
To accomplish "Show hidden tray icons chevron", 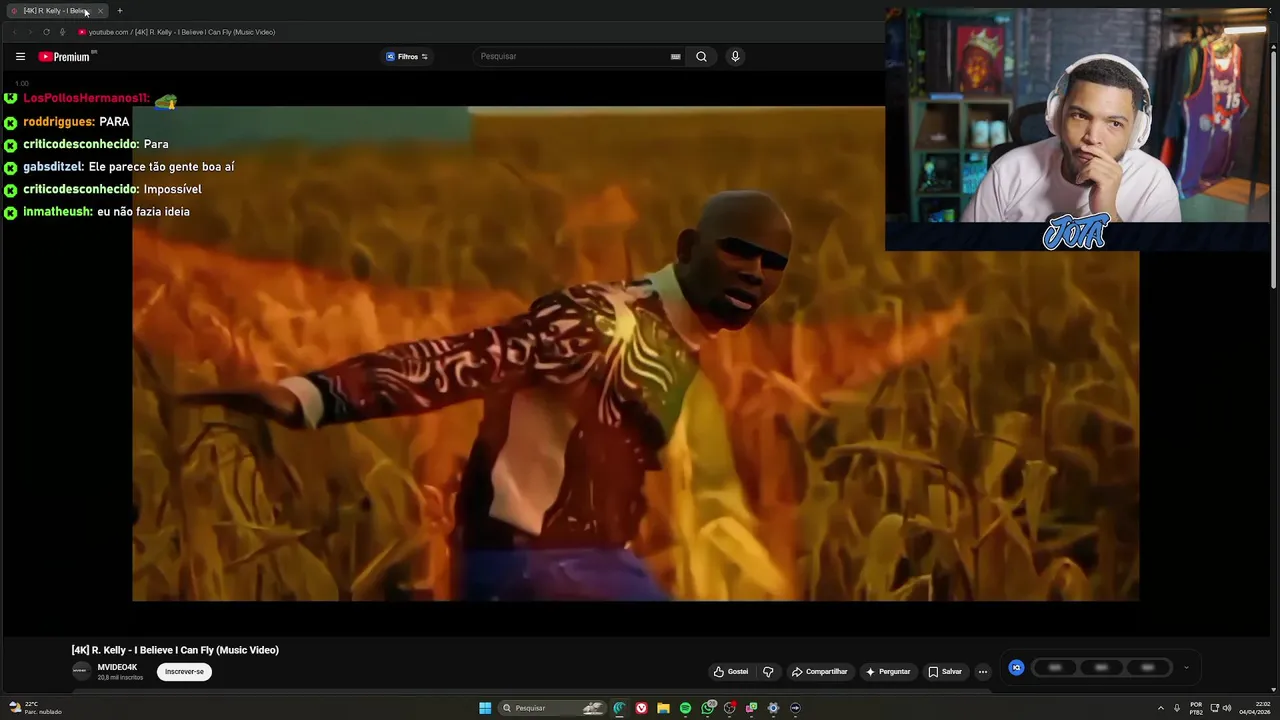I will point(1161,708).
